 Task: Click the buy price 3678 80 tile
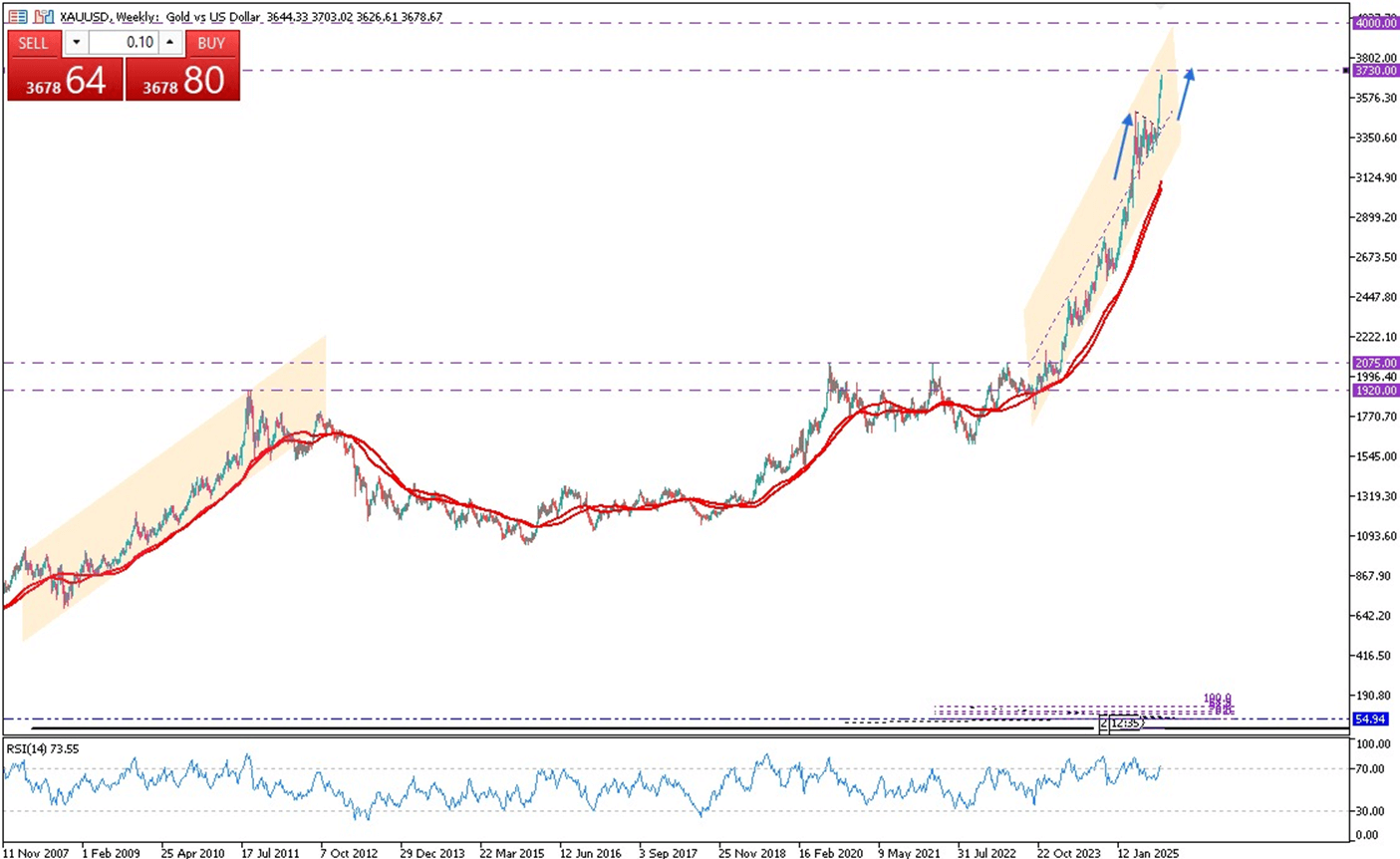[182, 80]
